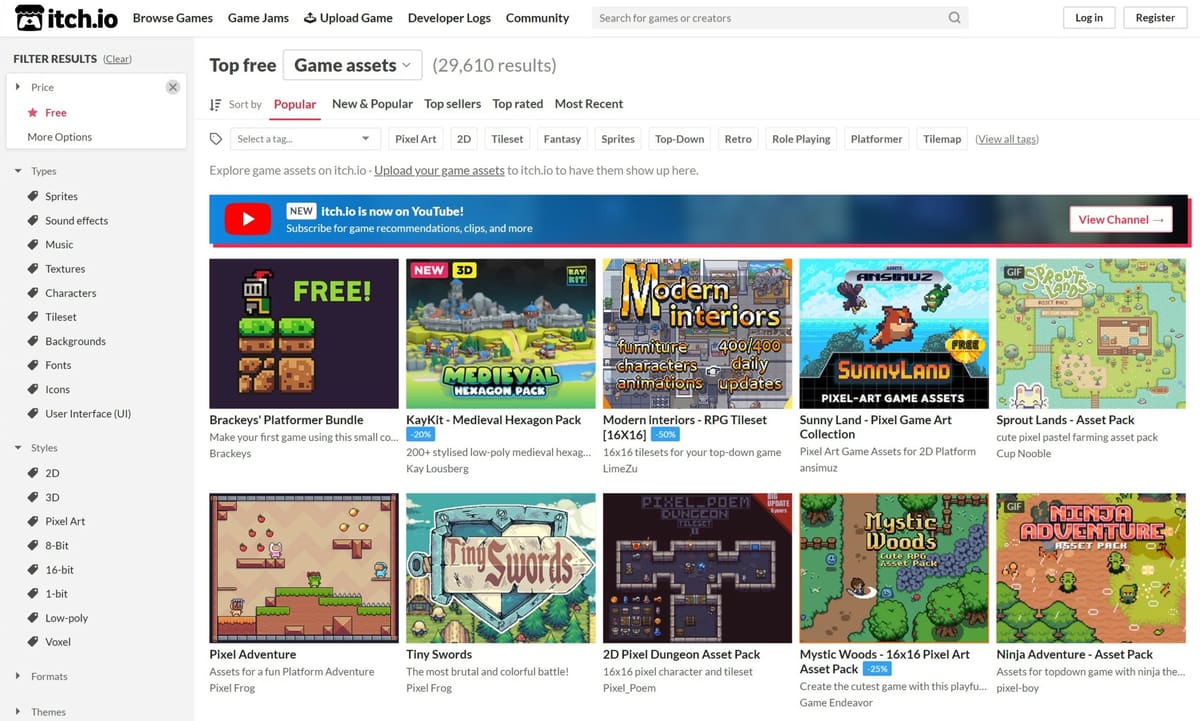Click the tag icon beside Icons
Screen dimensions: 1200x721
pyautogui.click(x=33, y=389)
